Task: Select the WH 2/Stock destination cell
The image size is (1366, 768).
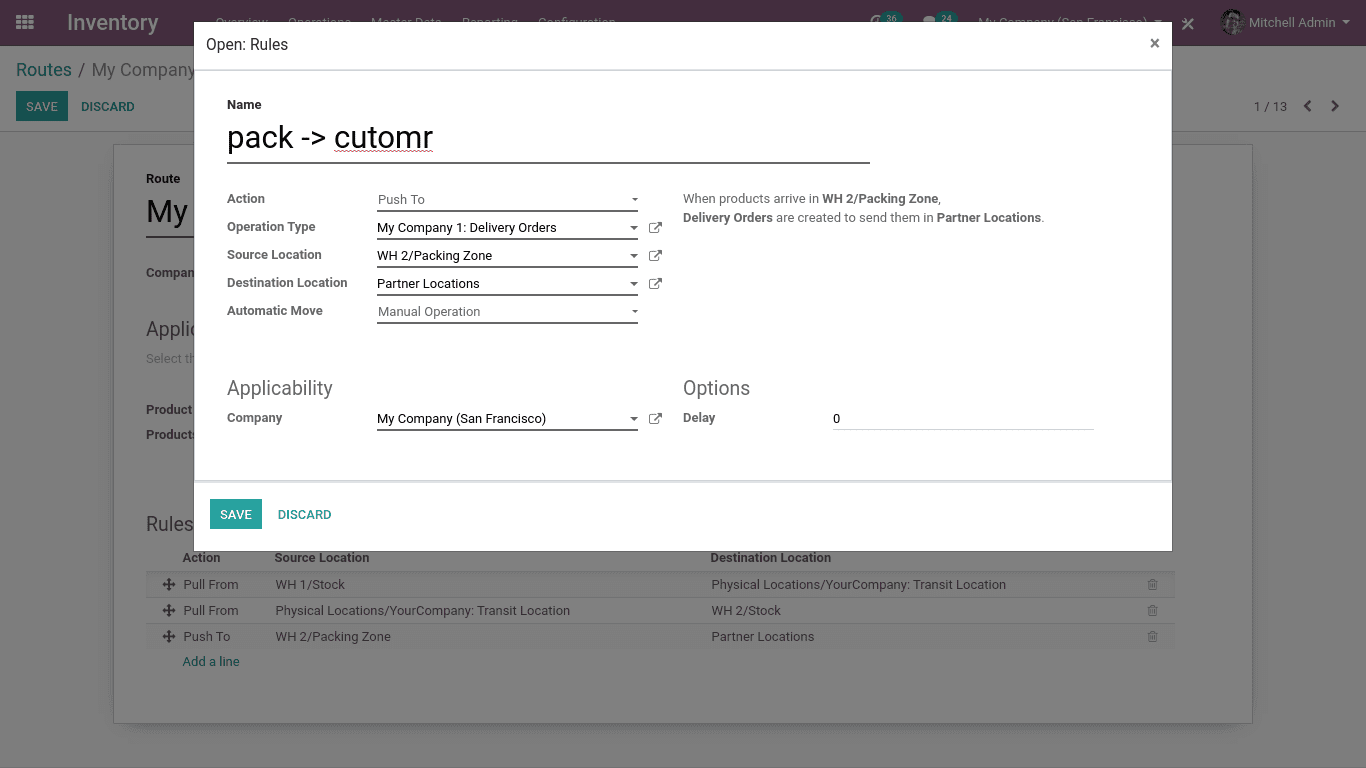Action: 746,610
